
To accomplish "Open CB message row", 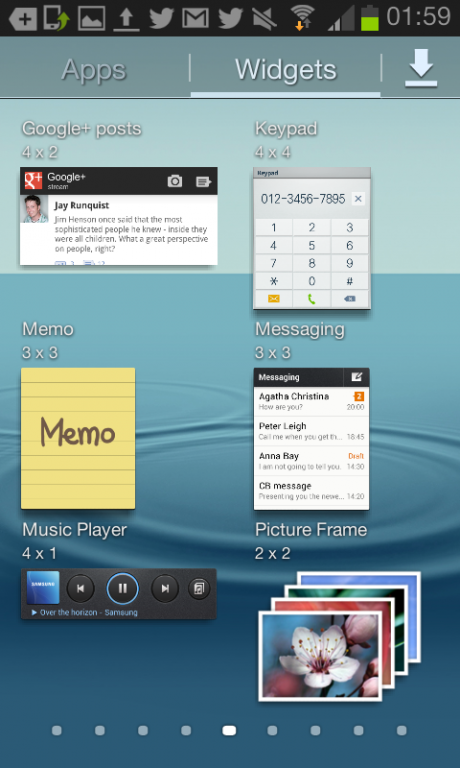I will (312, 491).
